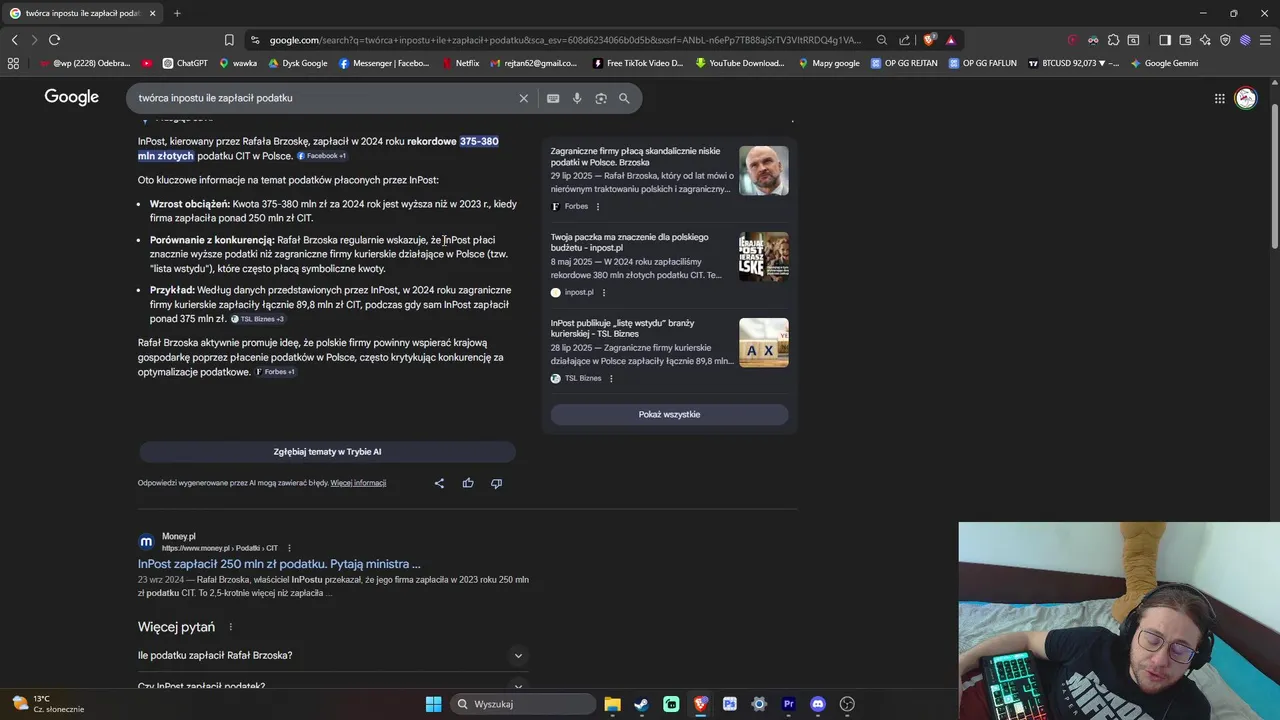Open the Google account avatar
The image size is (1280, 720).
tap(1245, 98)
